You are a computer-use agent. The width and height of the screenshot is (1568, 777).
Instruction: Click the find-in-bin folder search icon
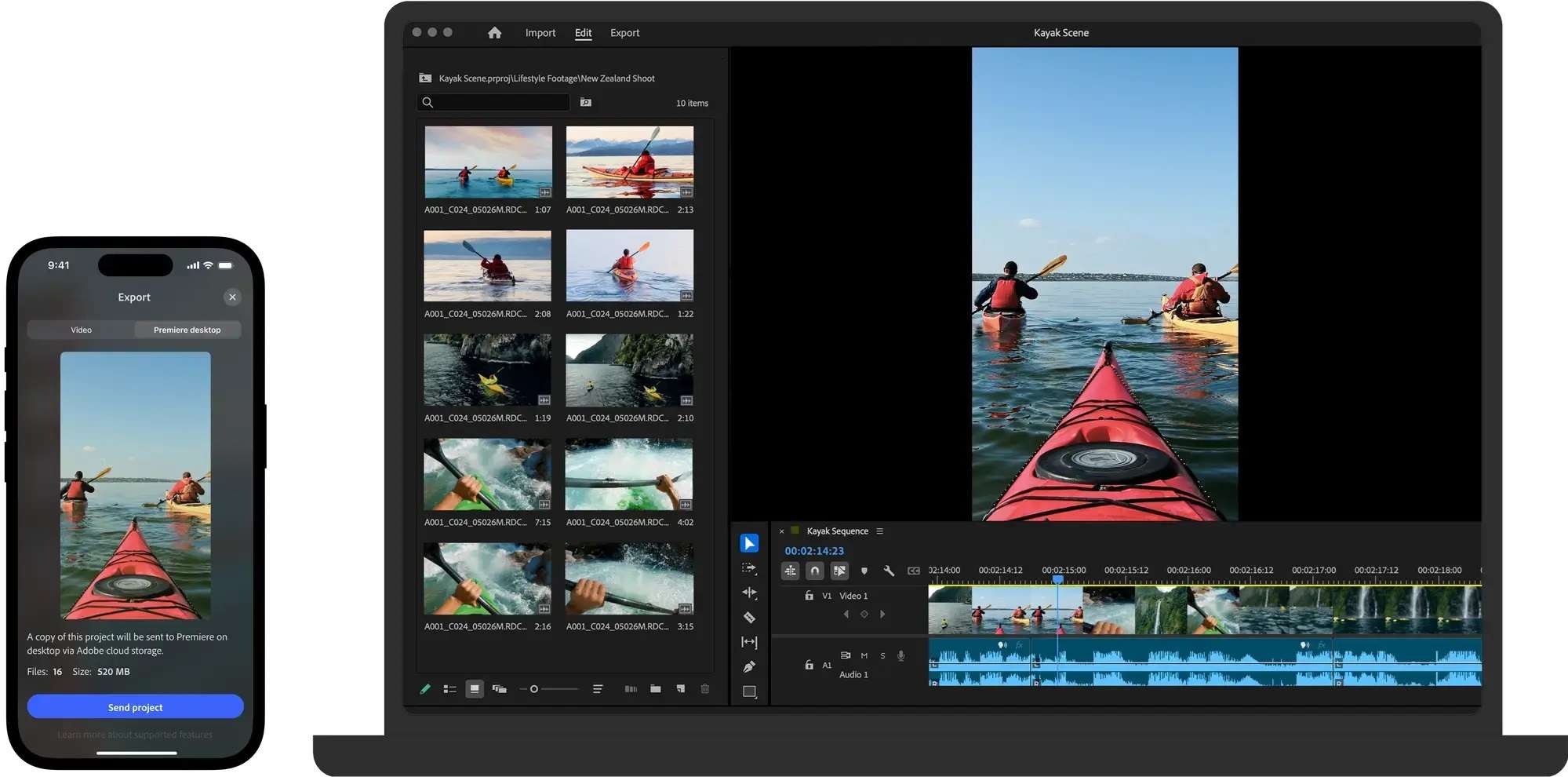point(586,102)
